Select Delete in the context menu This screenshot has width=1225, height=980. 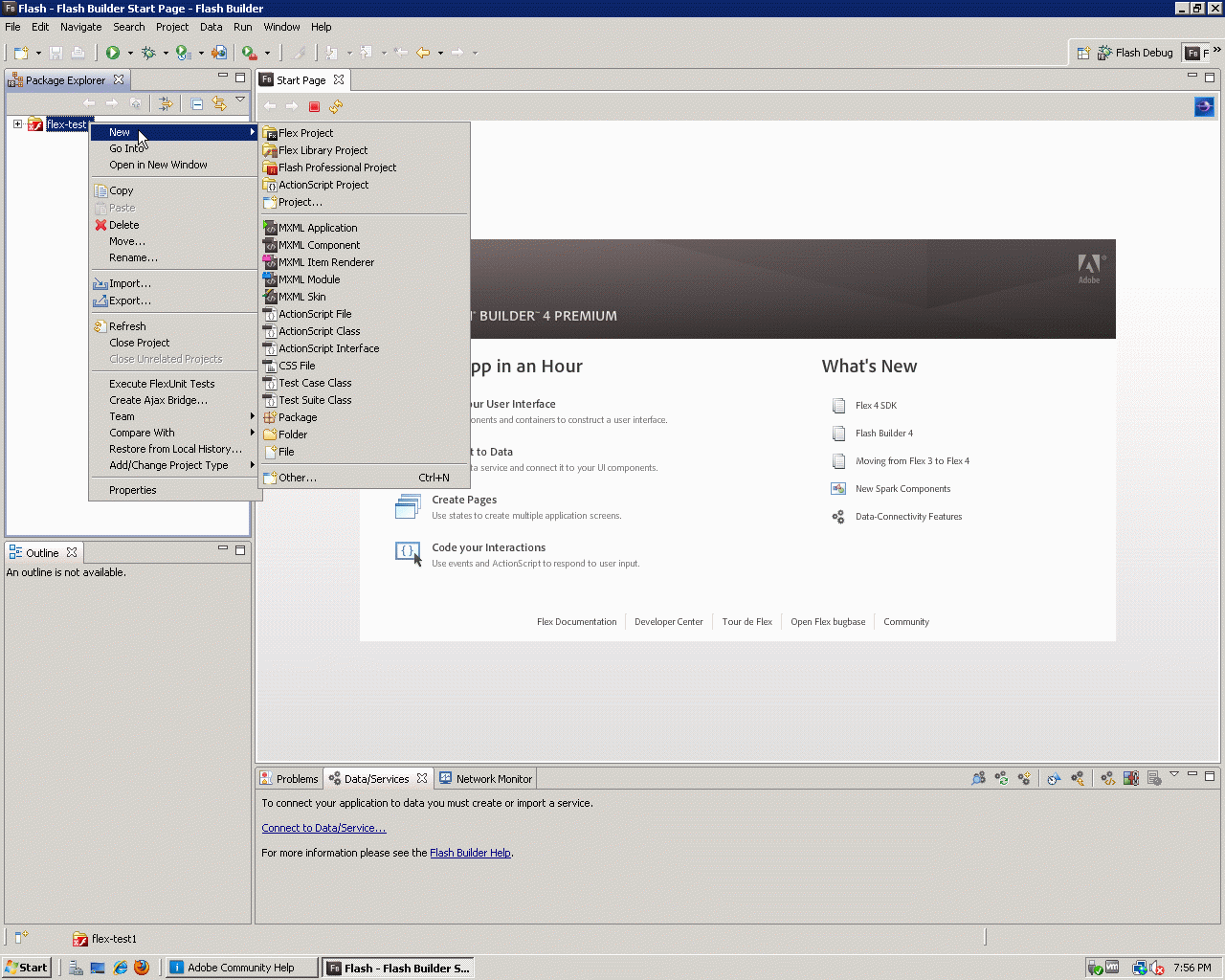[x=174, y=225]
